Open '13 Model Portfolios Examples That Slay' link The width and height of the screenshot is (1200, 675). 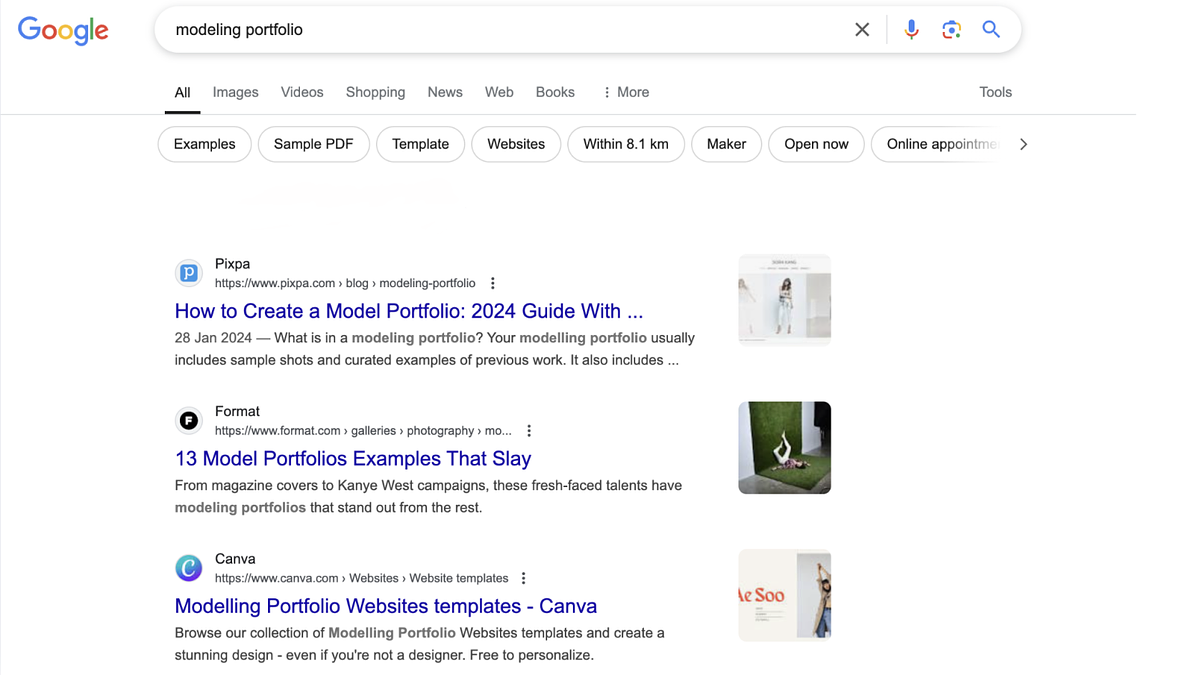(x=353, y=459)
